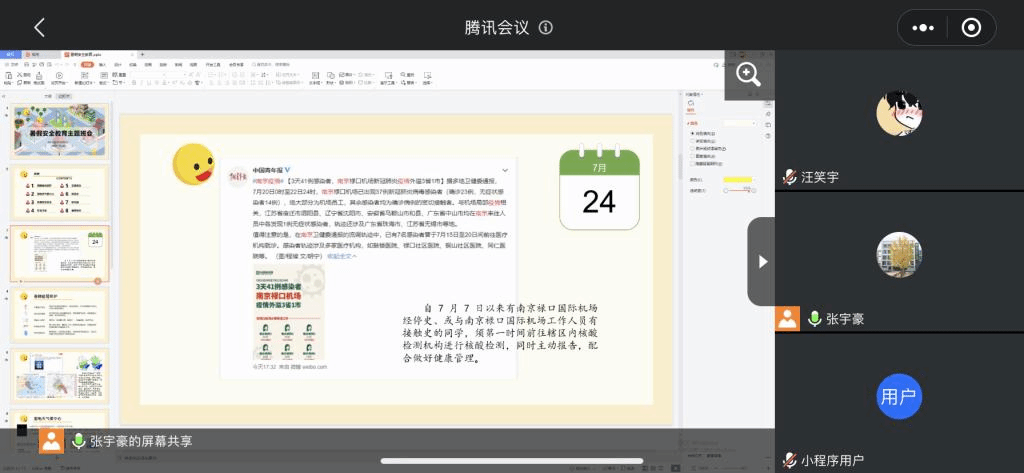Click the chevron at Weibo post corner

(505, 170)
